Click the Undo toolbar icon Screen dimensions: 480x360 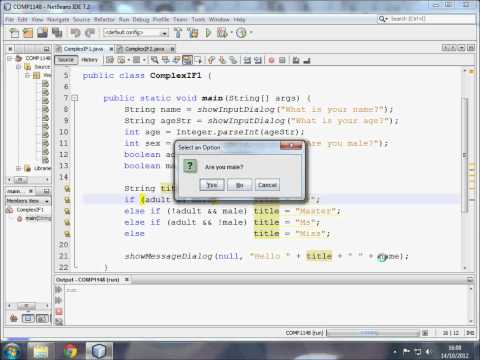pyautogui.click(x=75, y=33)
